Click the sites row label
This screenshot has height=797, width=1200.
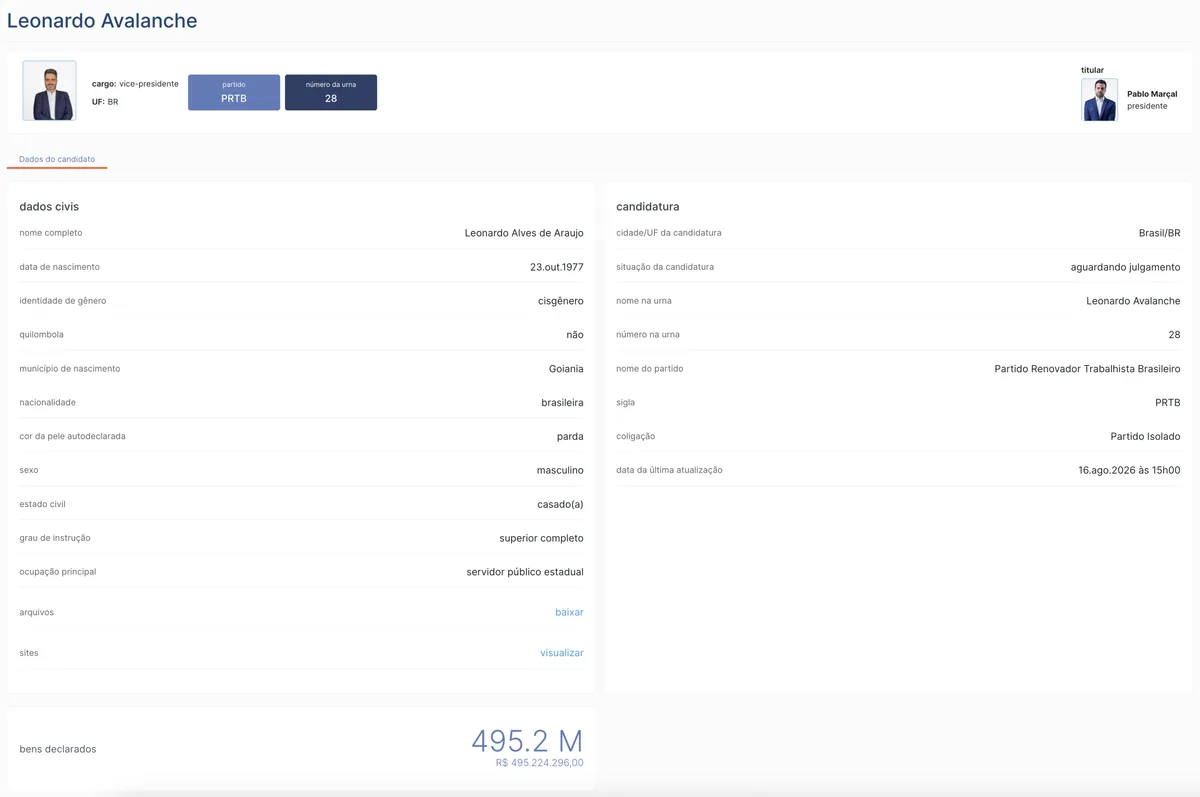tap(29, 653)
